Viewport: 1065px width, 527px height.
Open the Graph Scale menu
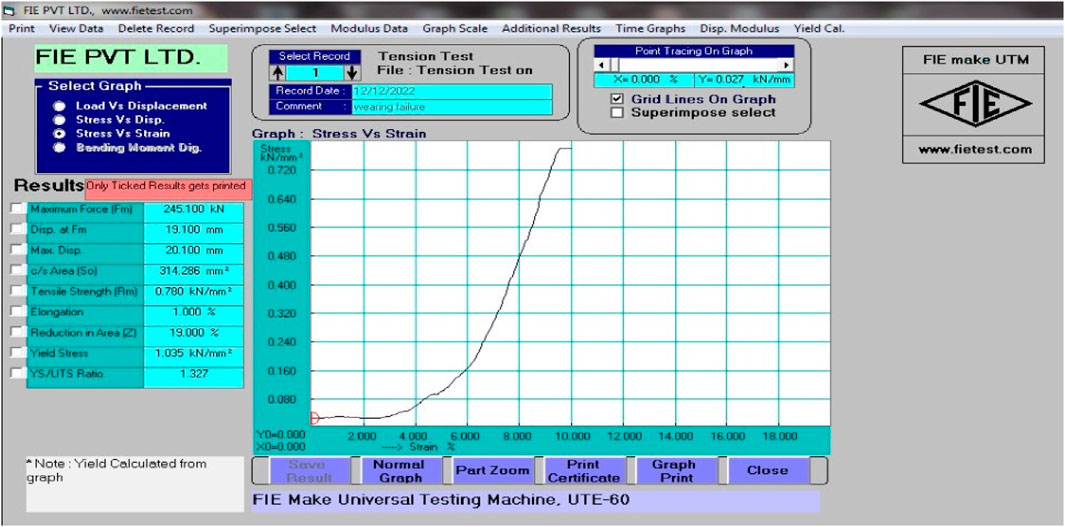pyautogui.click(x=454, y=29)
